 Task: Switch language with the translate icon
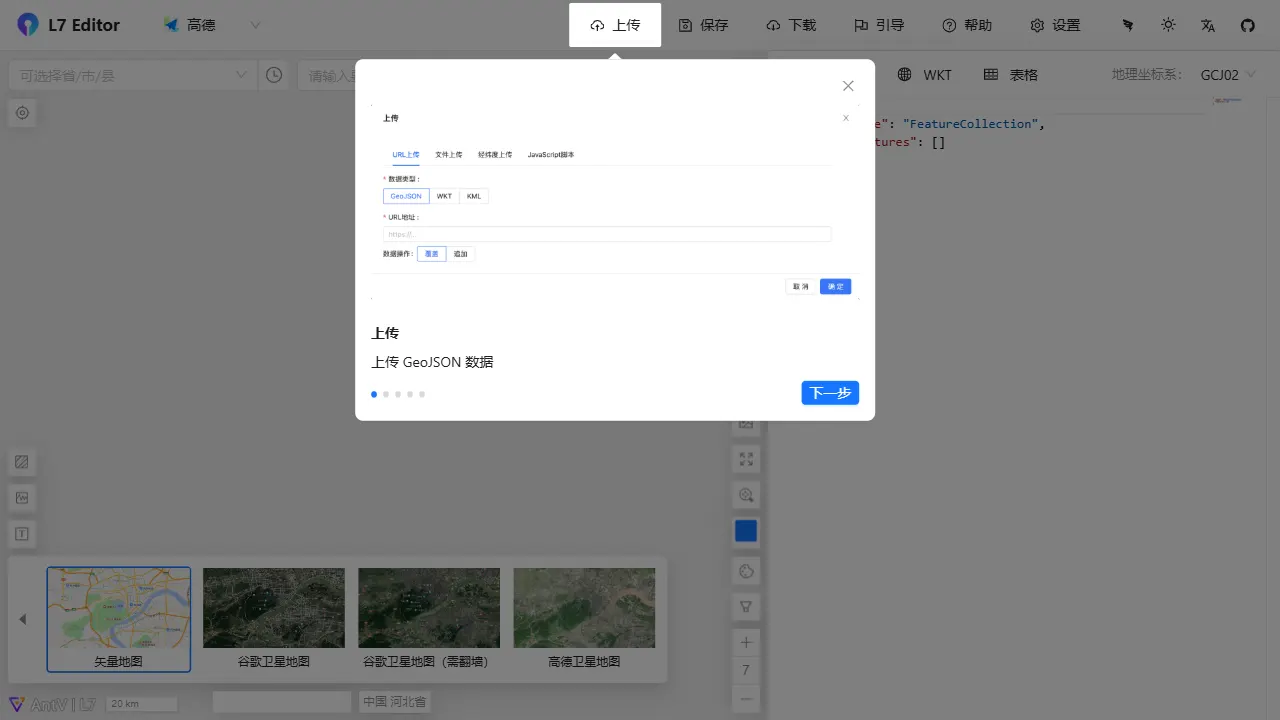coord(1208,25)
